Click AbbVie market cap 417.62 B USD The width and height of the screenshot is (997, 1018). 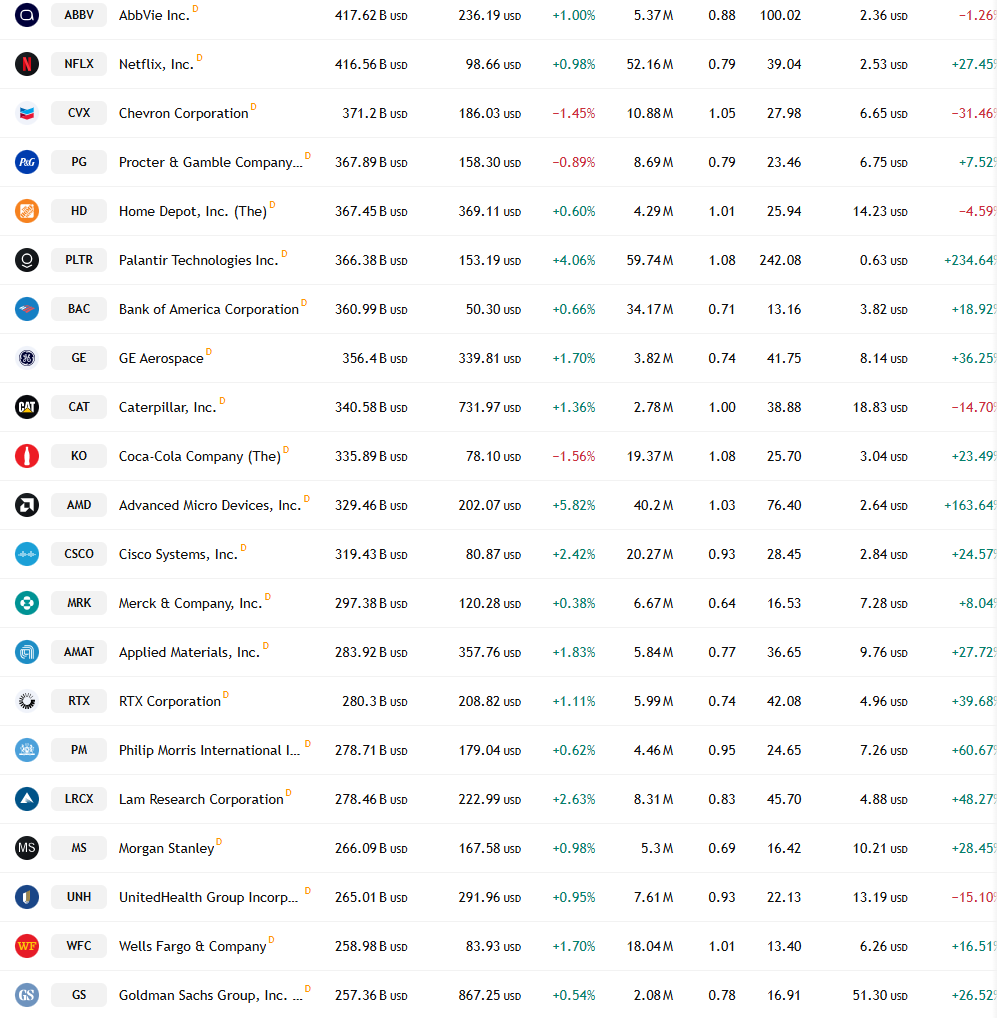tap(371, 16)
